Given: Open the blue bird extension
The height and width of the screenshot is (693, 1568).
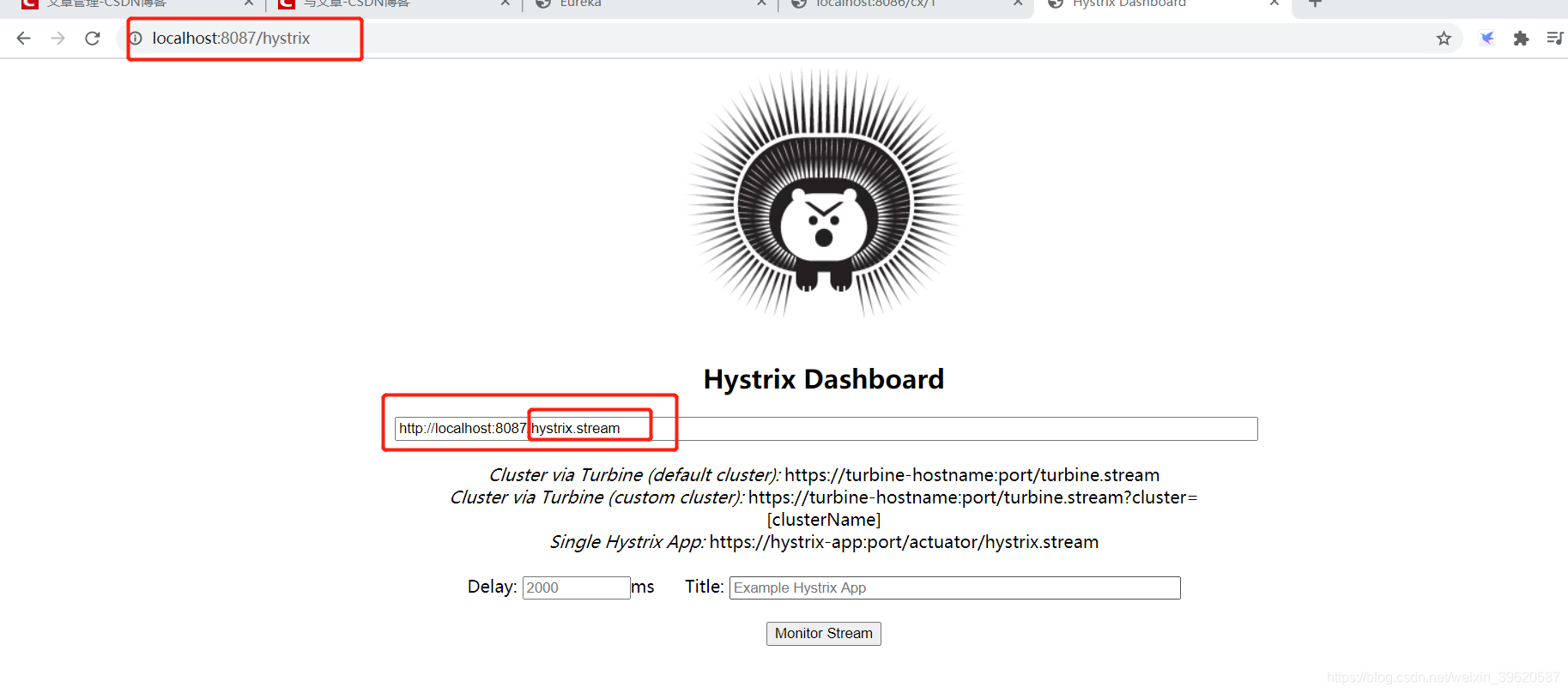Looking at the screenshot, I should [x=1487, y=38].
